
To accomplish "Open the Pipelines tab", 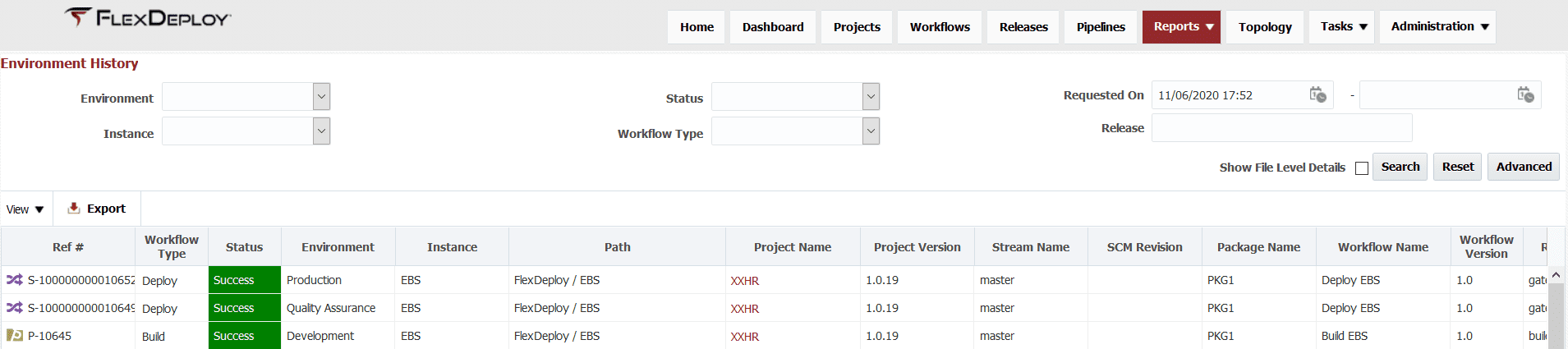I will (1101, 27).
